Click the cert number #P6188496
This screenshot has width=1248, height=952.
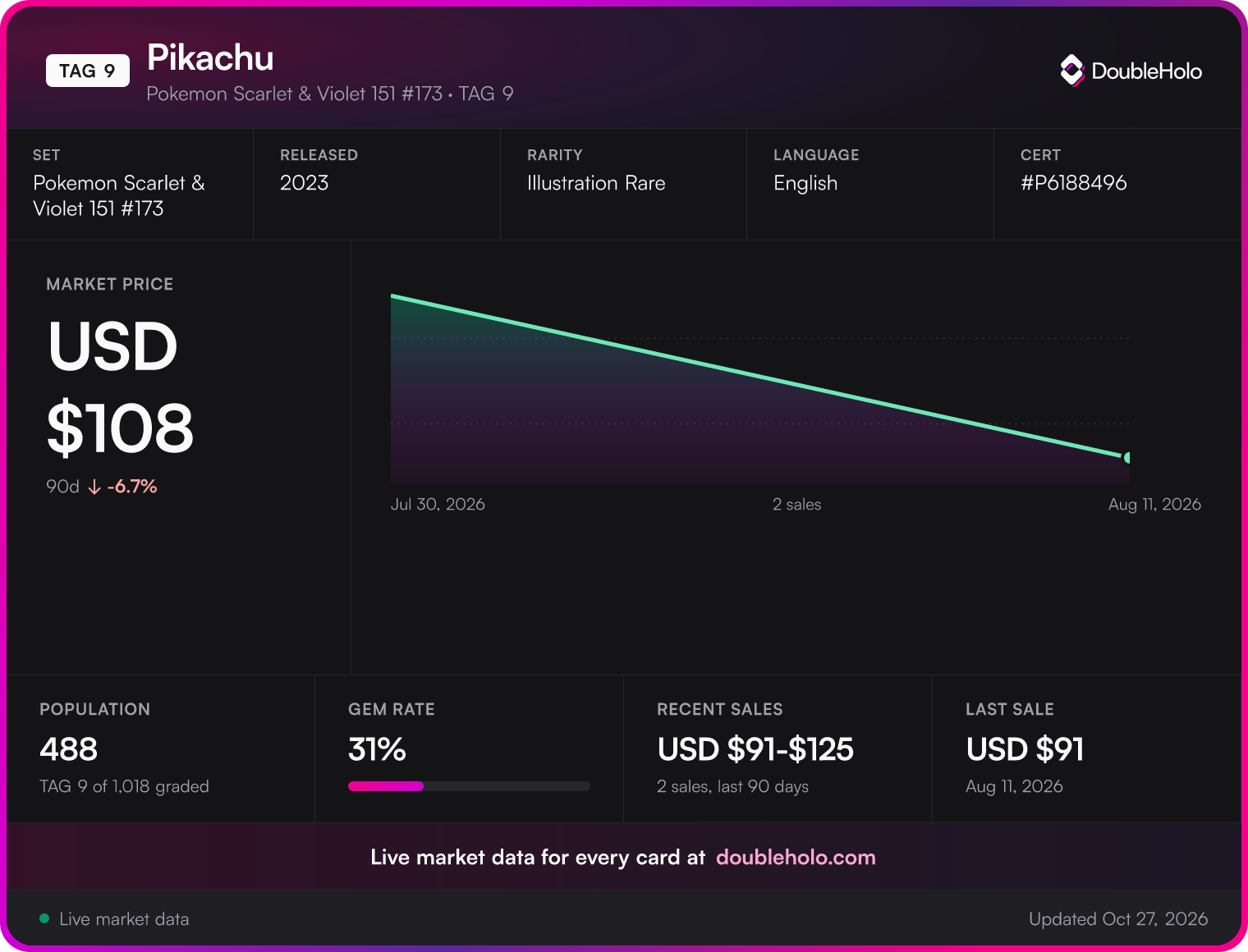(1073, 183)
